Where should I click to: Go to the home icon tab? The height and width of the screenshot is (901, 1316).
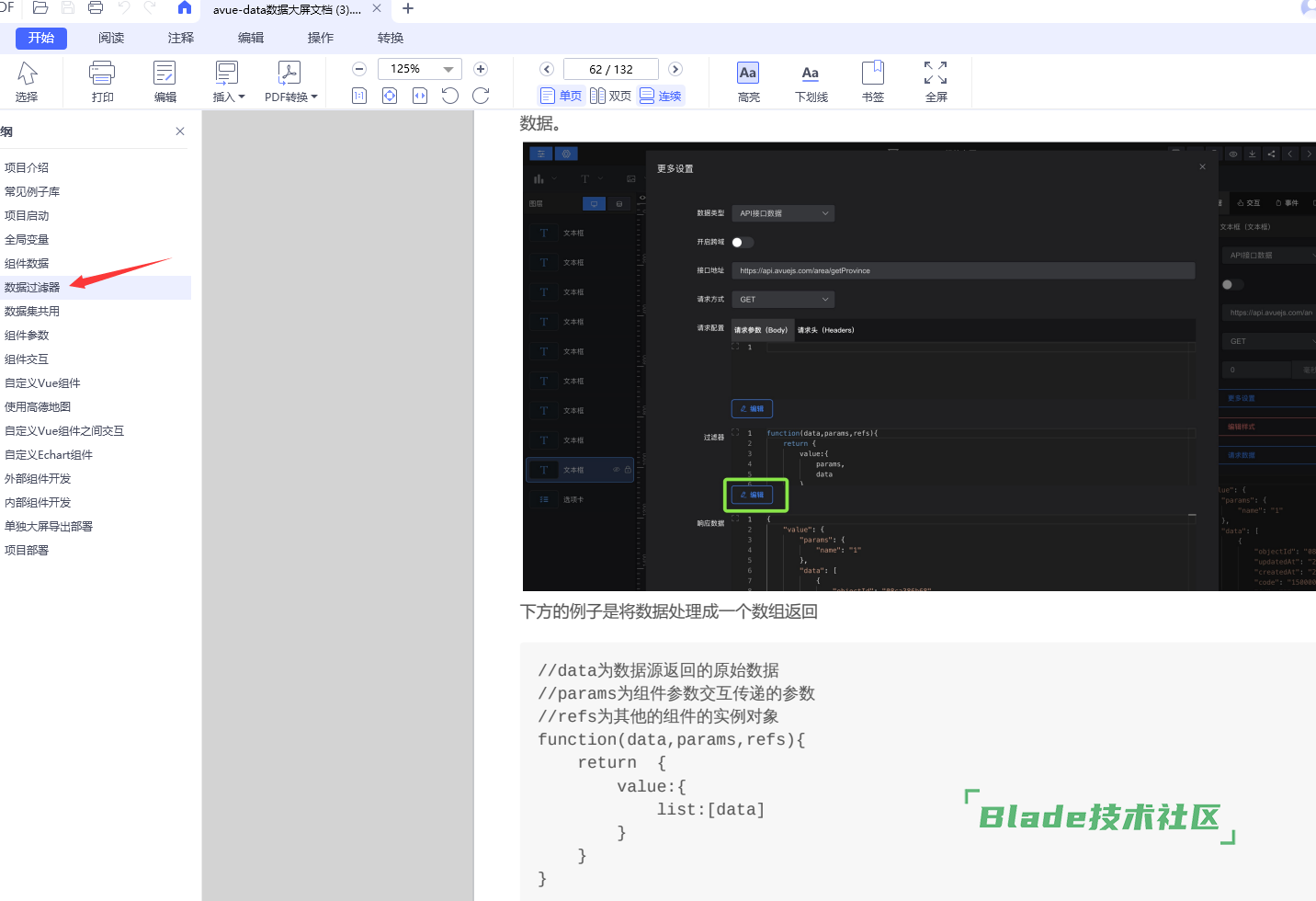pos(185,8)
